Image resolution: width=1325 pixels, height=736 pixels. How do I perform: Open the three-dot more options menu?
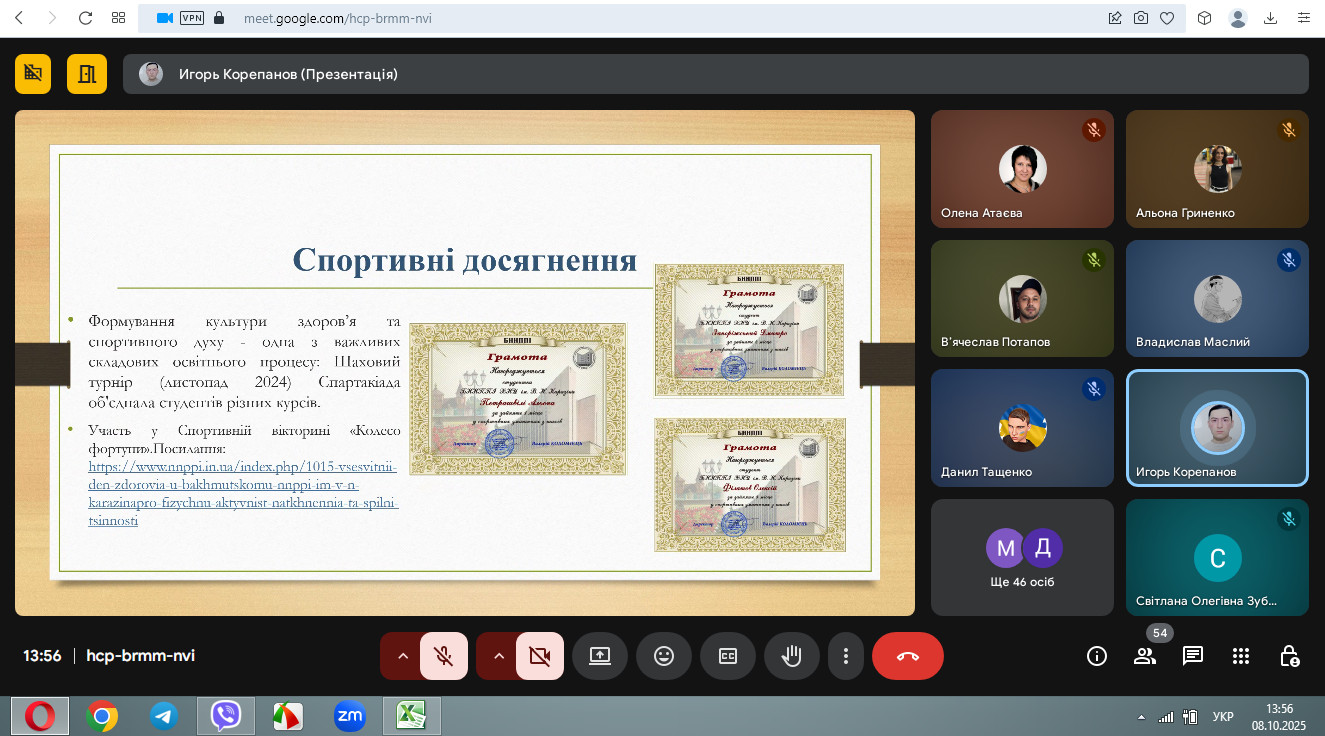[x=846, y=656]
